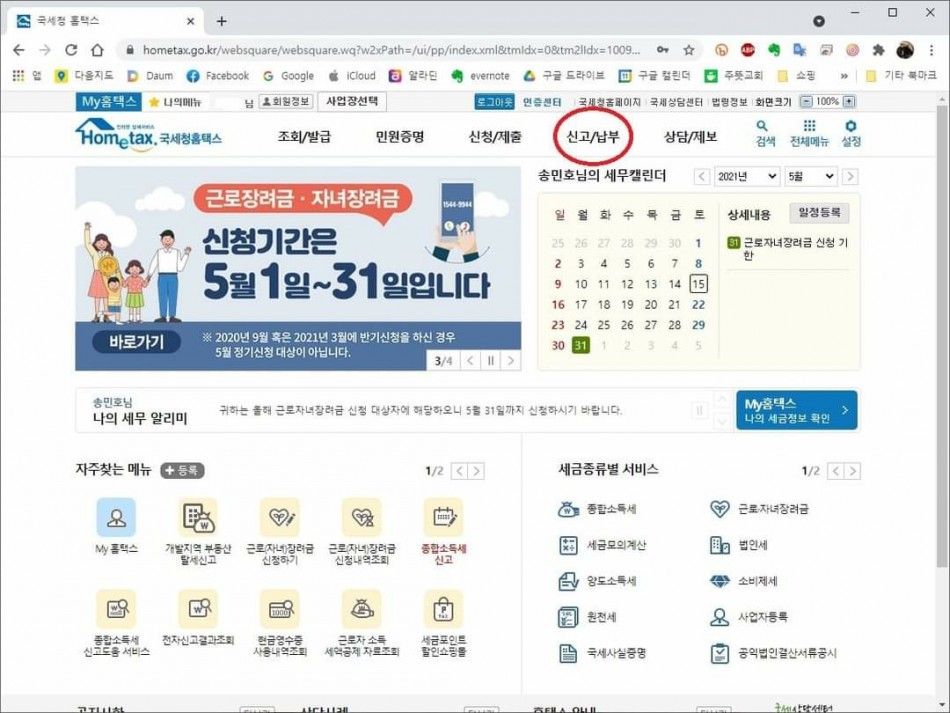Bookmark this page with the star icon
950x713 pixels.
pyautogui.click(x=689, y=50)
